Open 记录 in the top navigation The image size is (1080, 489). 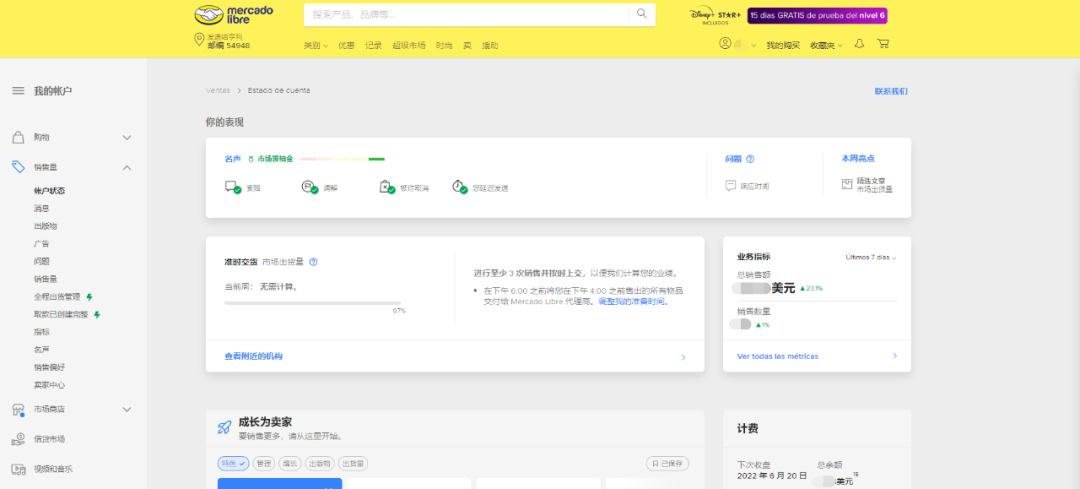373,45
